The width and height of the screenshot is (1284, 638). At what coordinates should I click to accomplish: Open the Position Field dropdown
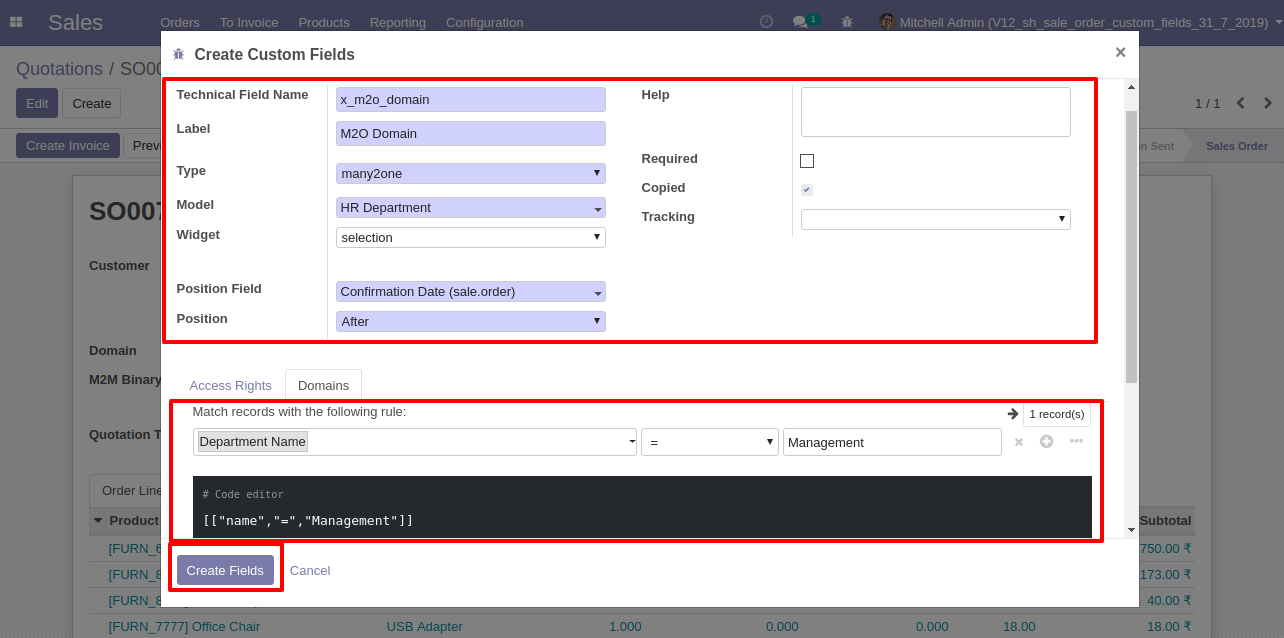pyautogui.click(x=471, y=292)
